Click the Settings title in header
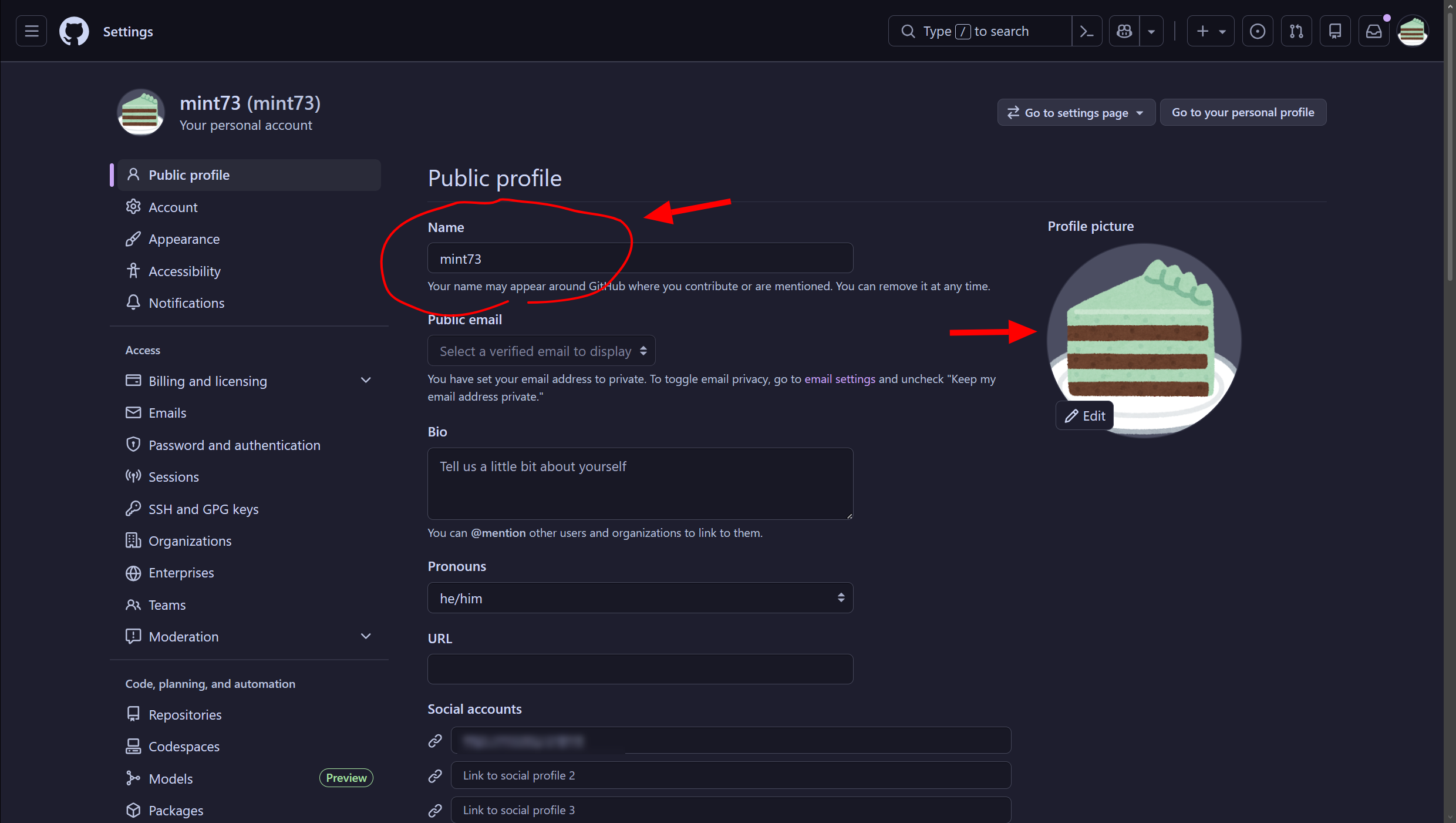The image size is (1456, 823). coord(128,32)
